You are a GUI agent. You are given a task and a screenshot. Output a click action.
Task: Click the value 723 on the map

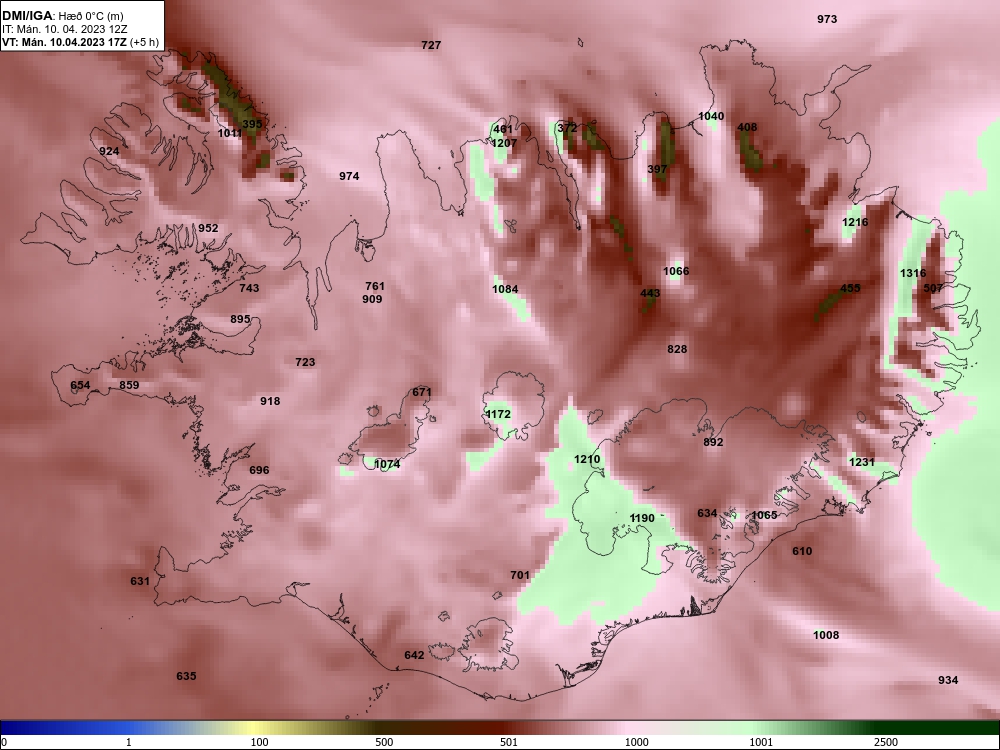305,362
